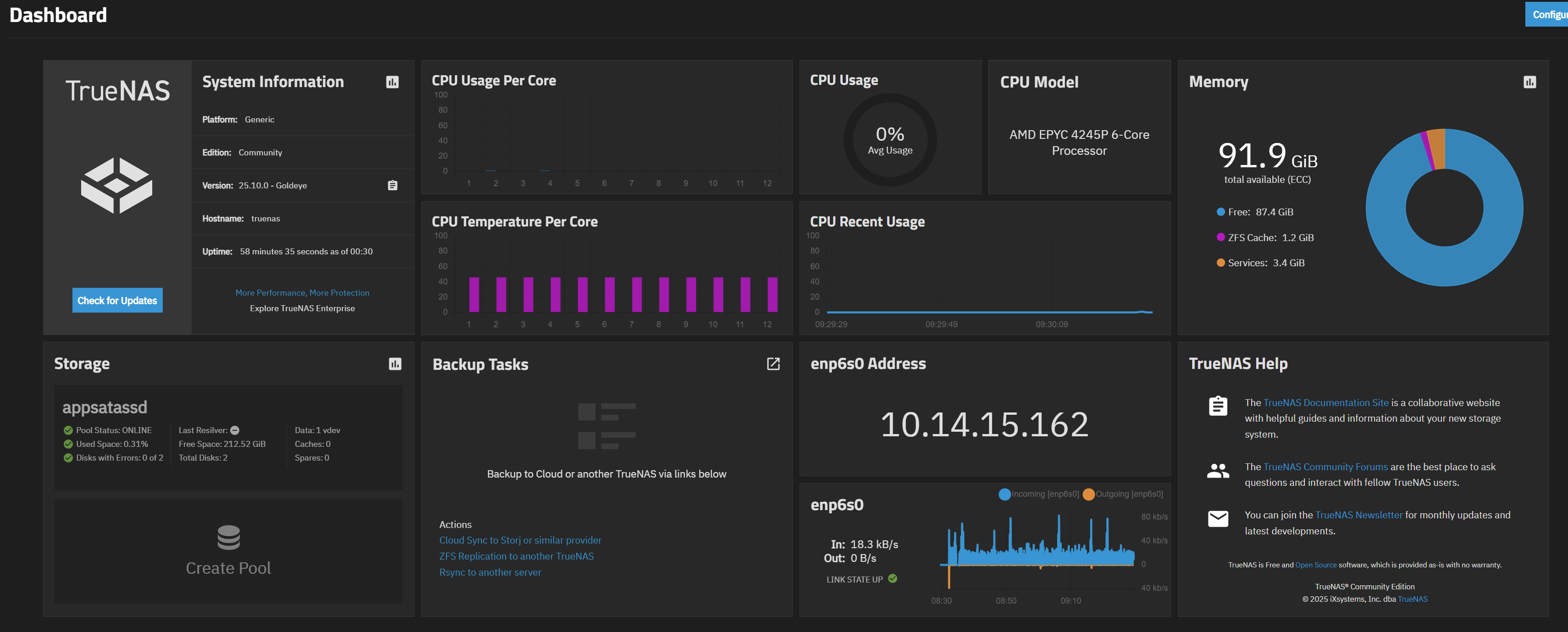Image resolution: width=1568 pixels, height=632 pixels.
Task: Click the Check for Updates button
Action: coord(117,301)
